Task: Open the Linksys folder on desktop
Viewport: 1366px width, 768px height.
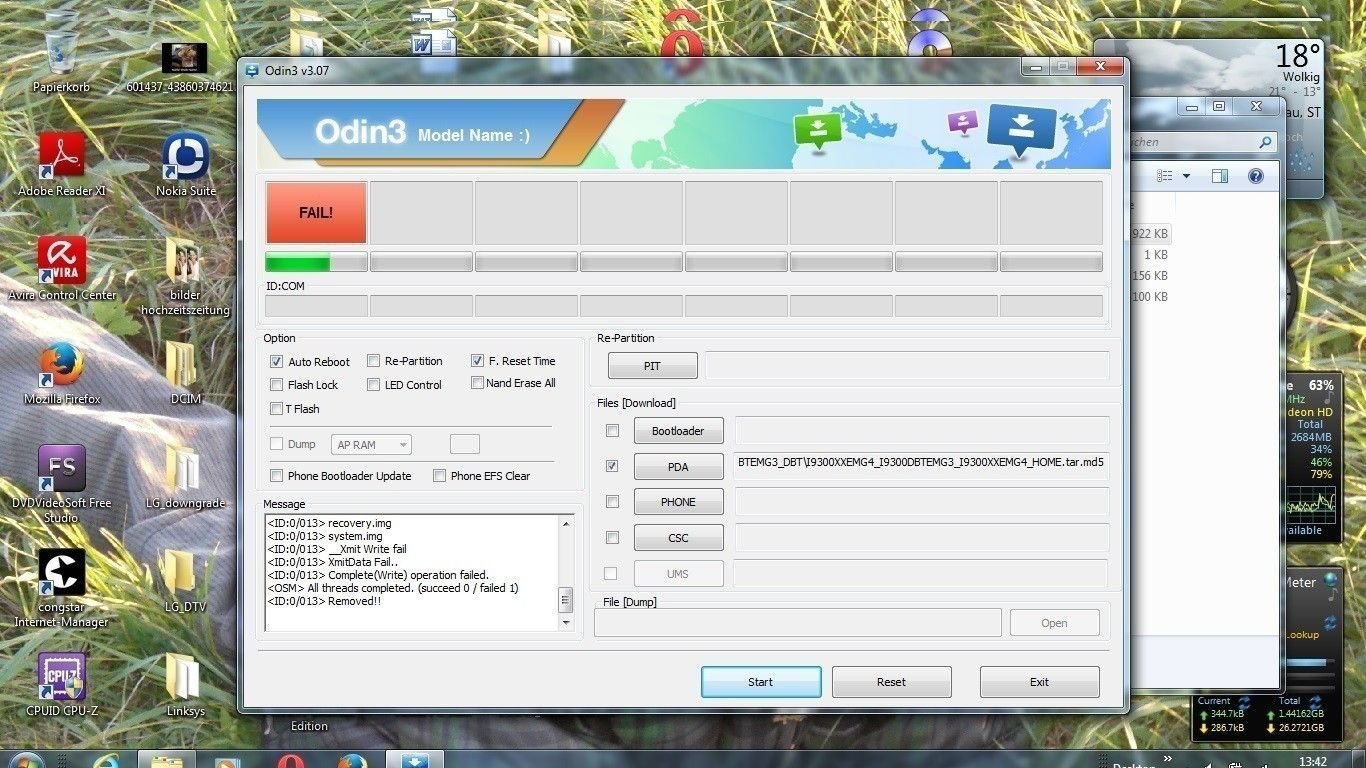Action: [185, 685]
